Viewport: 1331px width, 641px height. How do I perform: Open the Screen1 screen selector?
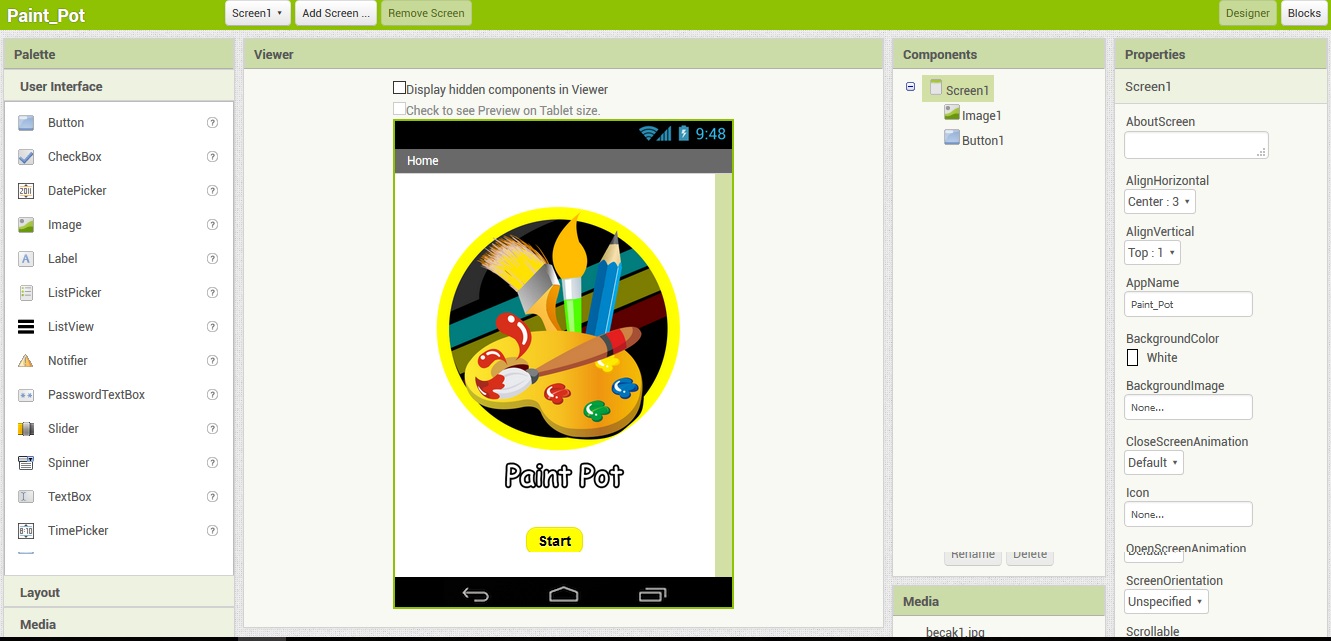click(257, 13)
